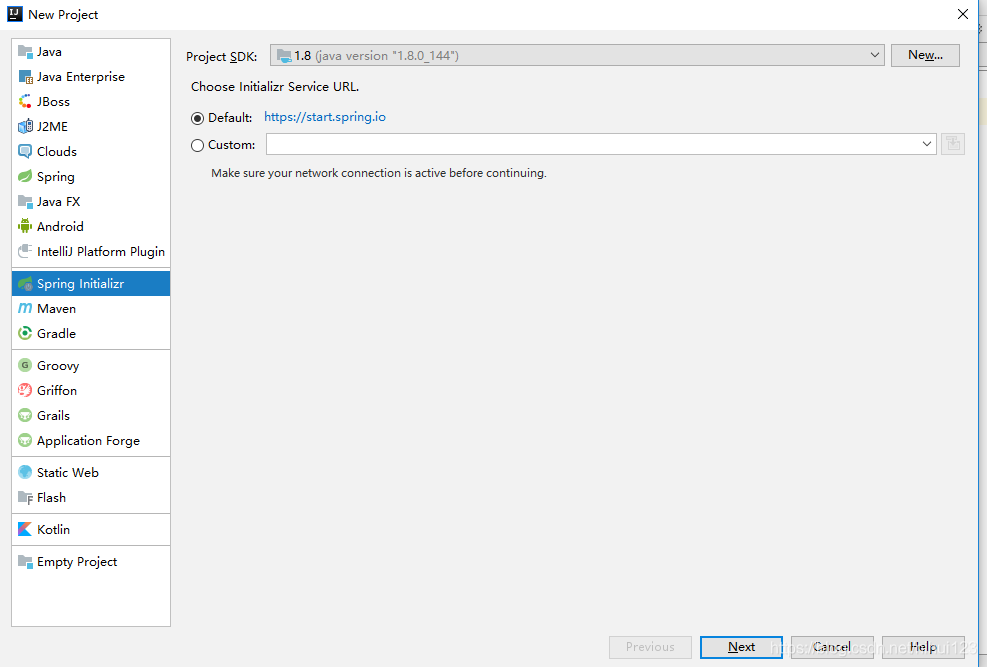The width and height of the screenshot is (987, 667).
Task: Click the Flash folder icon
Action: click(x=25, y=498)
